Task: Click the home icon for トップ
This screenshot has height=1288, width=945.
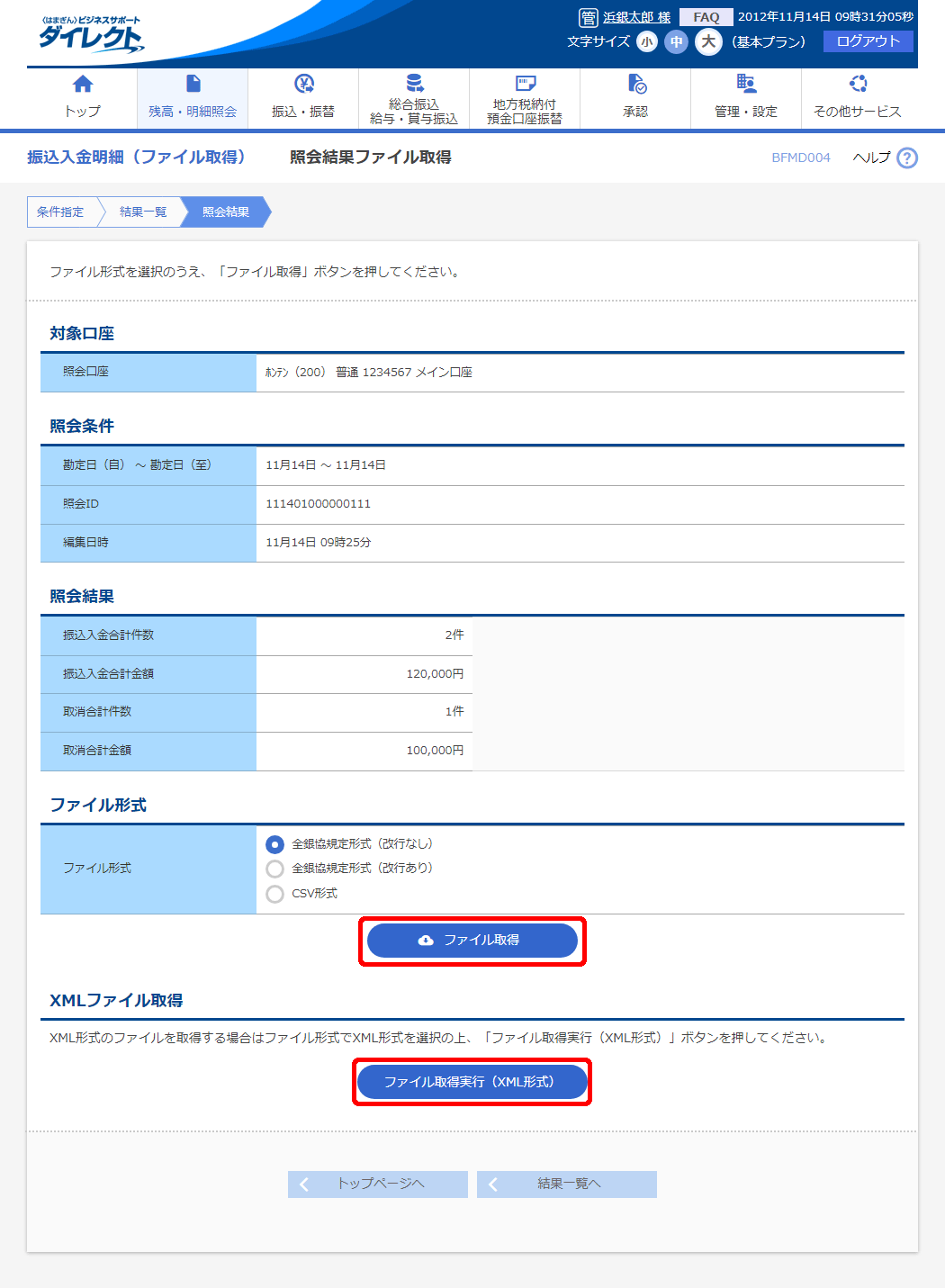Action: pyautogui.click(x=82, y=85)
